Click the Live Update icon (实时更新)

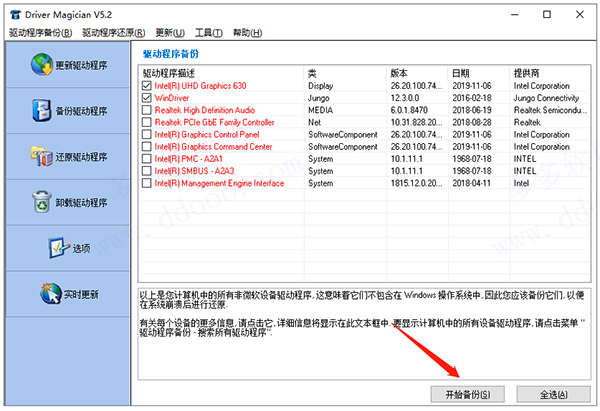tap(51, 294)
